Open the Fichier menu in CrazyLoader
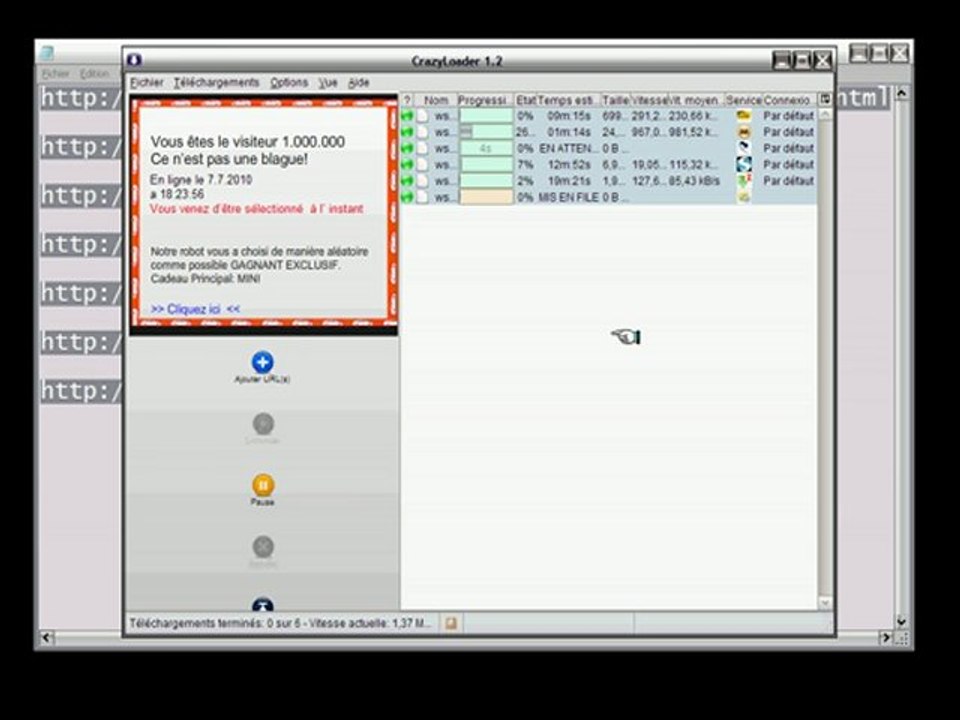This screenshot has width=960, height=720. [x=147, y=82]
